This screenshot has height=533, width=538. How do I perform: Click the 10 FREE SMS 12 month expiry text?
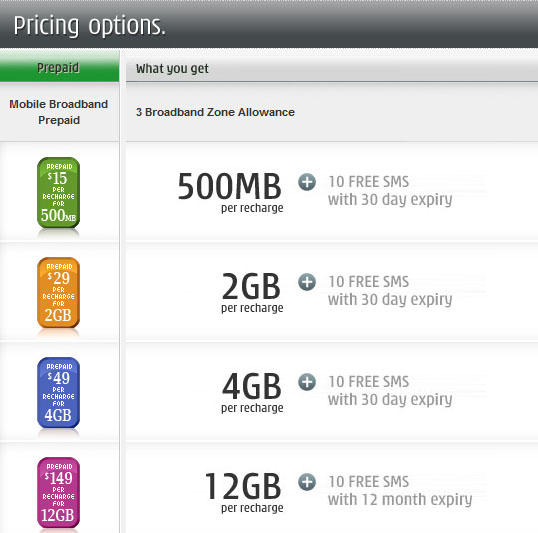[400, 490]
